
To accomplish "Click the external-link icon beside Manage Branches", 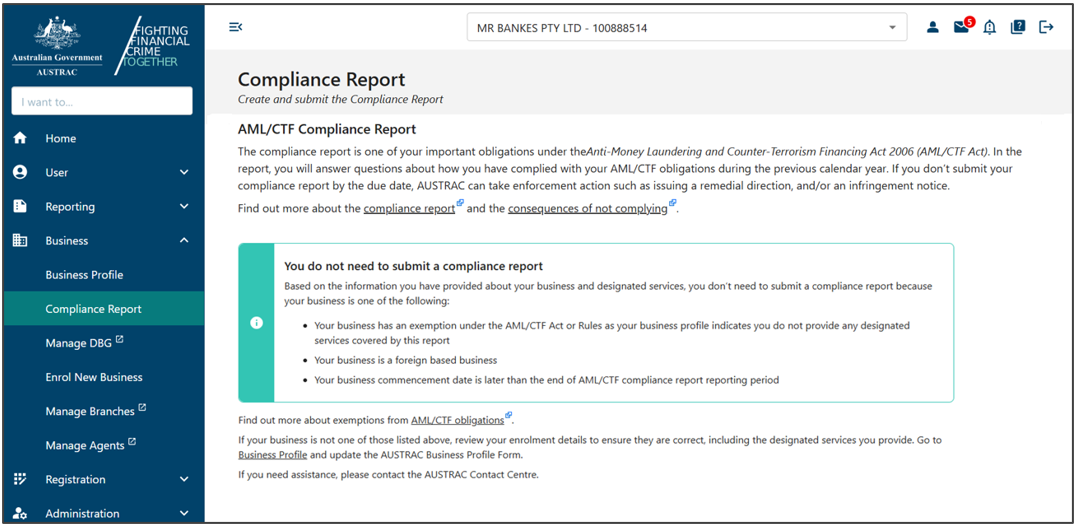I will tap(142, 408).
